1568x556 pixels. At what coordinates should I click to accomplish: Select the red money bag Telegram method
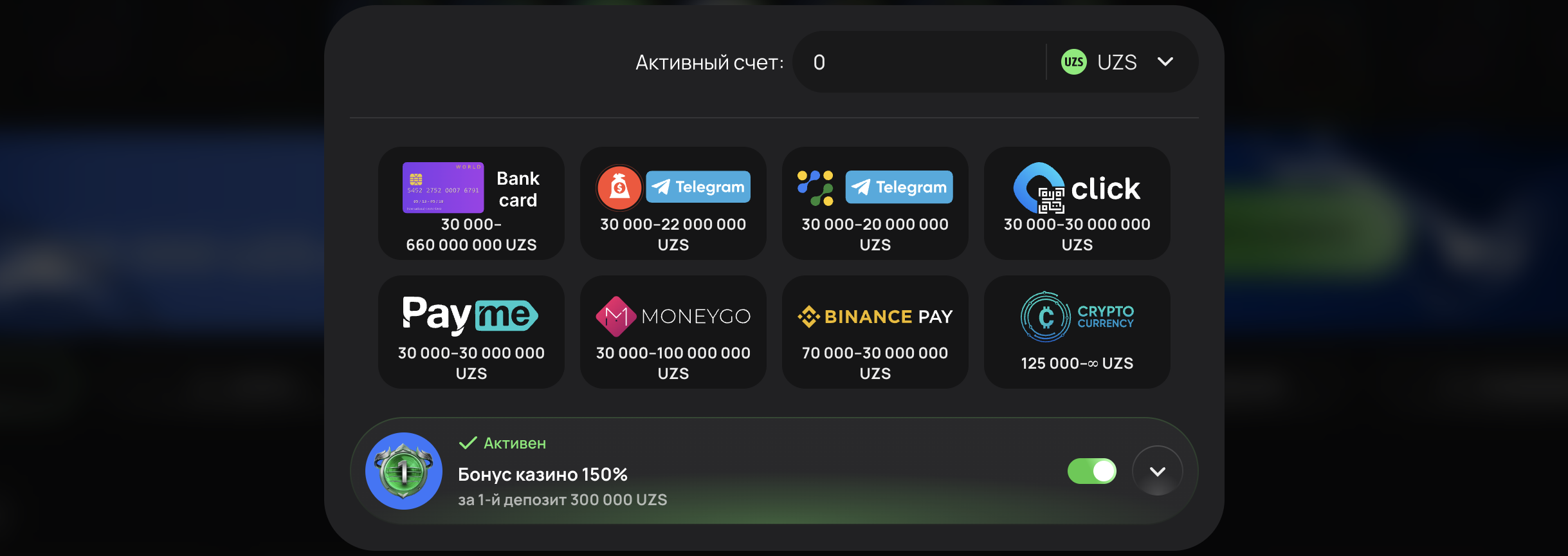pyautogui.click(x=619, y=187)
